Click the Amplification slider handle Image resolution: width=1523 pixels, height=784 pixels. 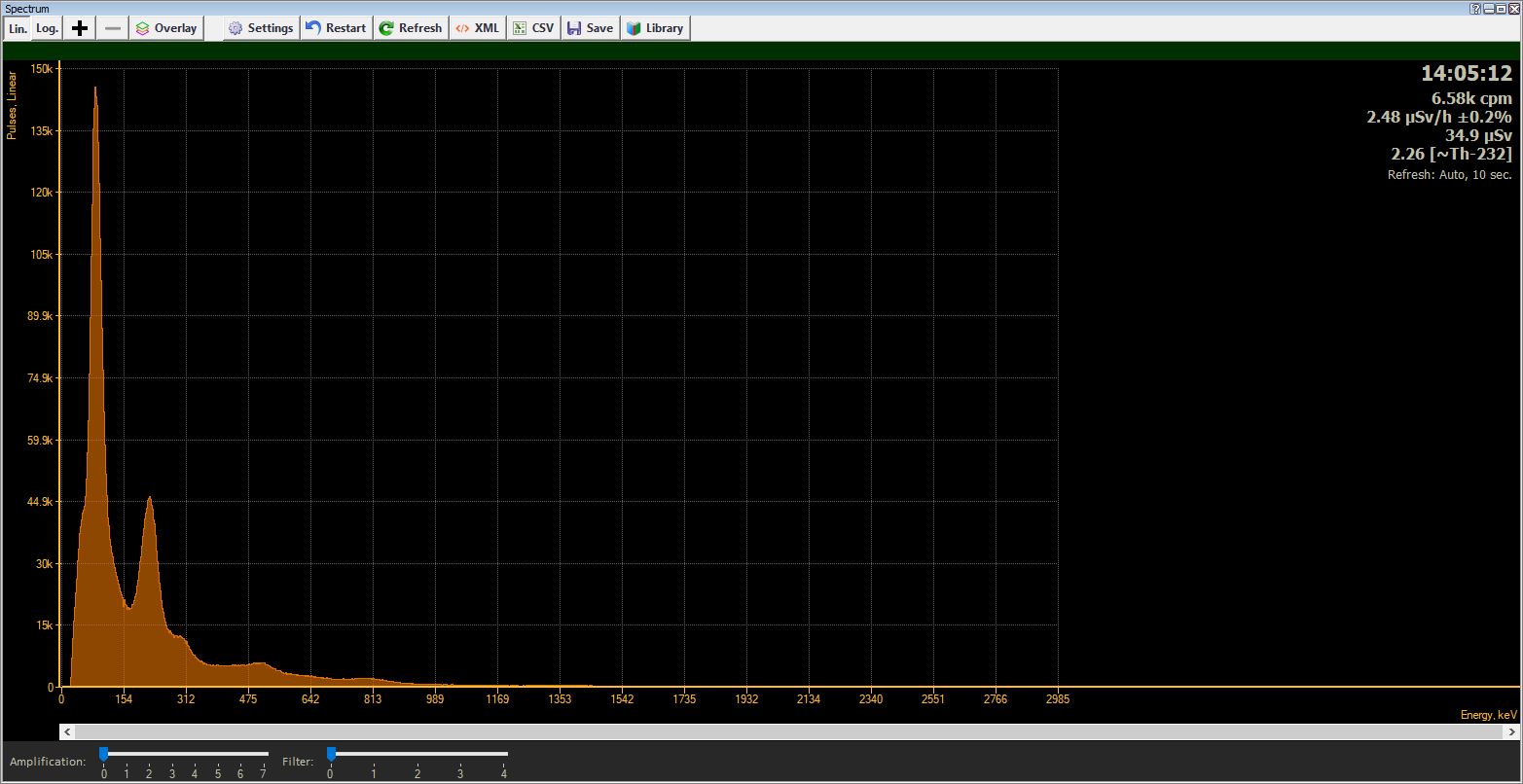click(103, 754)
